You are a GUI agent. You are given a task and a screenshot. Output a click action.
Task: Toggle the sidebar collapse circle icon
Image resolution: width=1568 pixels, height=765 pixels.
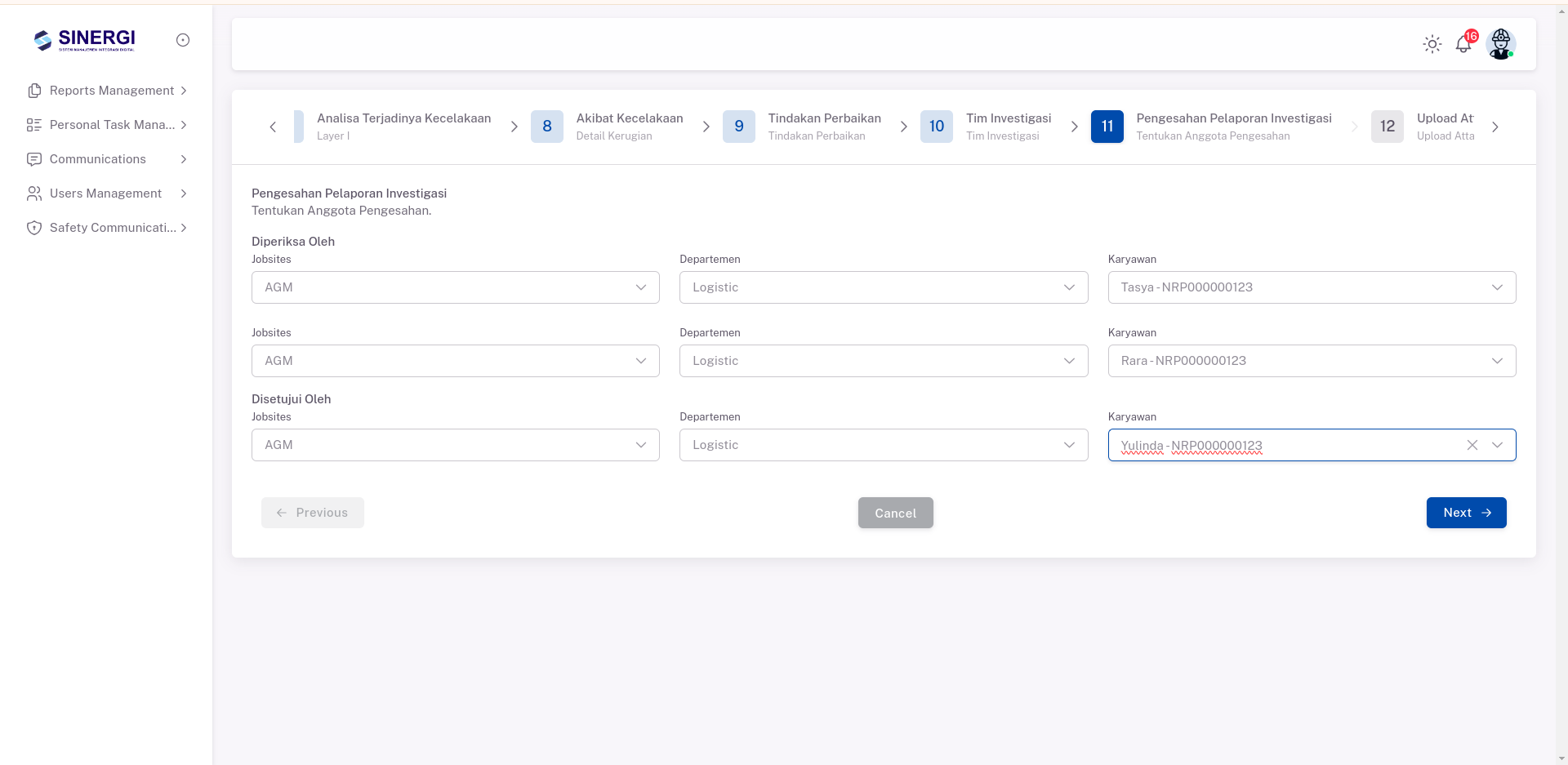tap(183, 40)
